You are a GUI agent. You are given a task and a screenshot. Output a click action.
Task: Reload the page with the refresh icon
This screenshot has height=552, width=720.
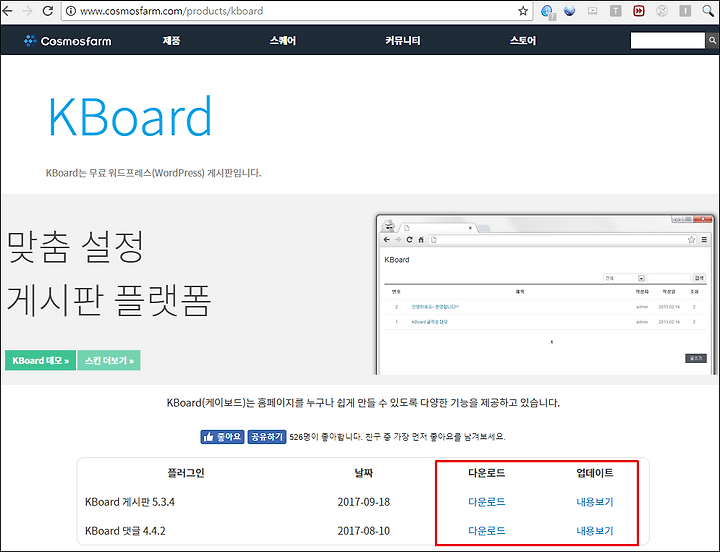click(48, 11)
